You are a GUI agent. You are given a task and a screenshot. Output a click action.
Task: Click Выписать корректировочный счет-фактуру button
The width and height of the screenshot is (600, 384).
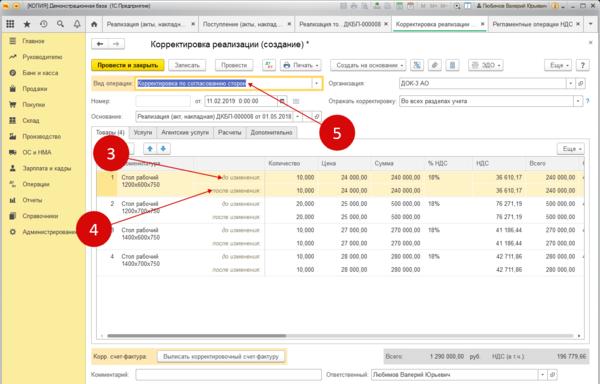pyautogui.click(x=221, y=356)
